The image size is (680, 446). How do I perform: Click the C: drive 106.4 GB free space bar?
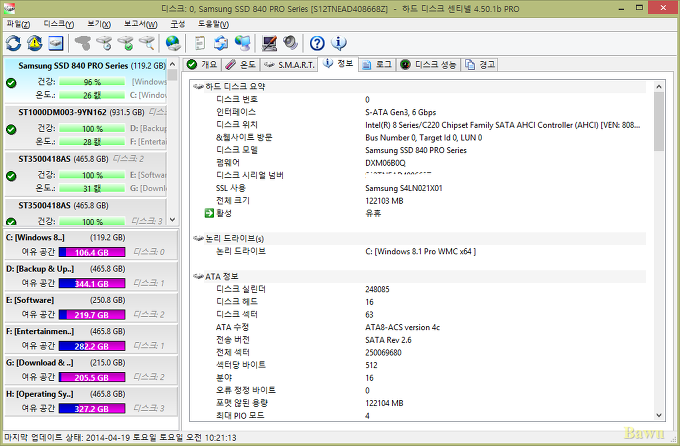pyautogui.click(x=92, y=252)
